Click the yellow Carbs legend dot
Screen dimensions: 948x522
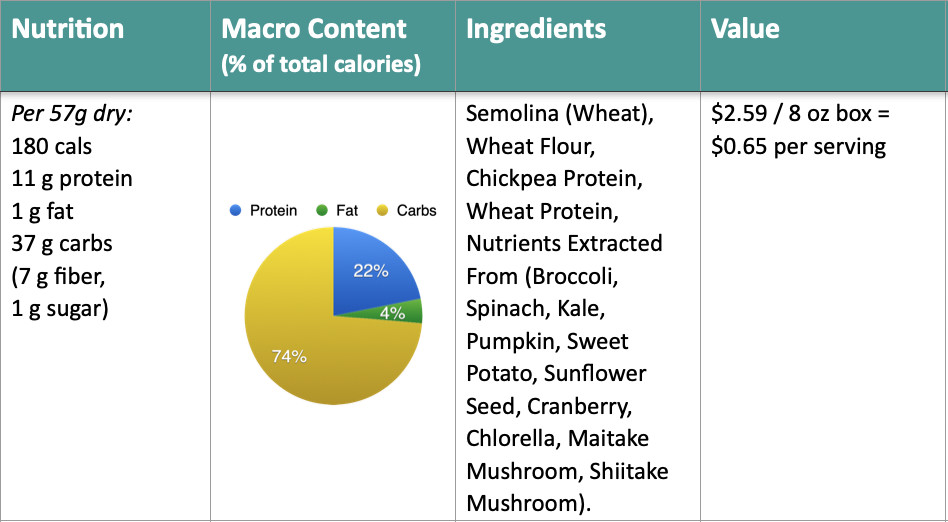(x=382, y=210)
